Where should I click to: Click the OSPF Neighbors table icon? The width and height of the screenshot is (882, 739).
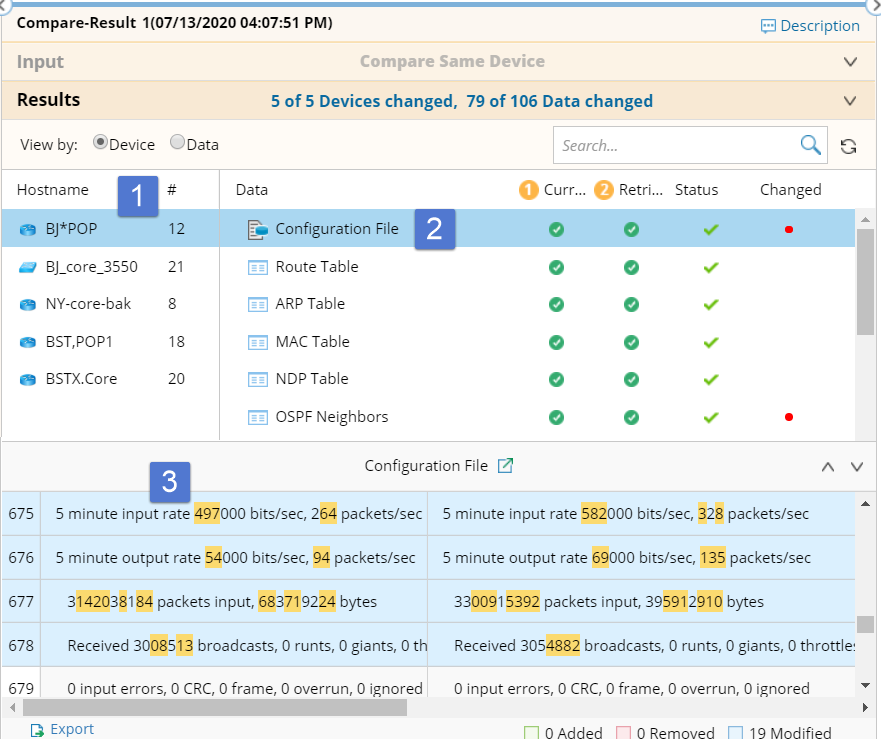click(x=258, y=417)
